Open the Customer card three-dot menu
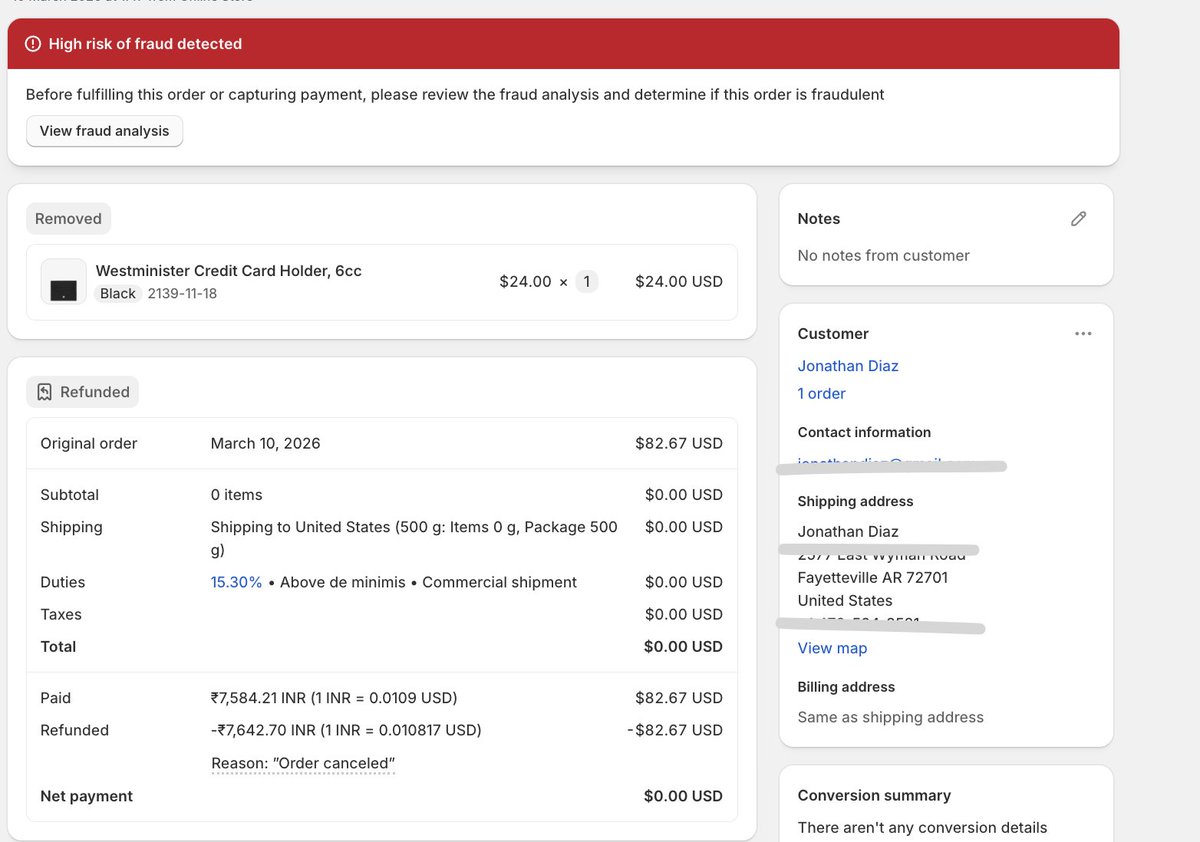The width and height of the screenshot is (1200, 842). coord(1083,334)
